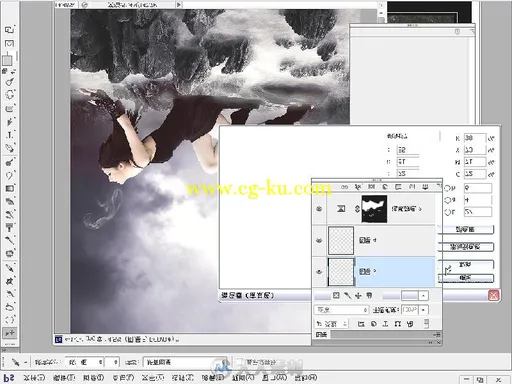
Task: Open the Help (帮助) menu
Action: tap(306, 378)
